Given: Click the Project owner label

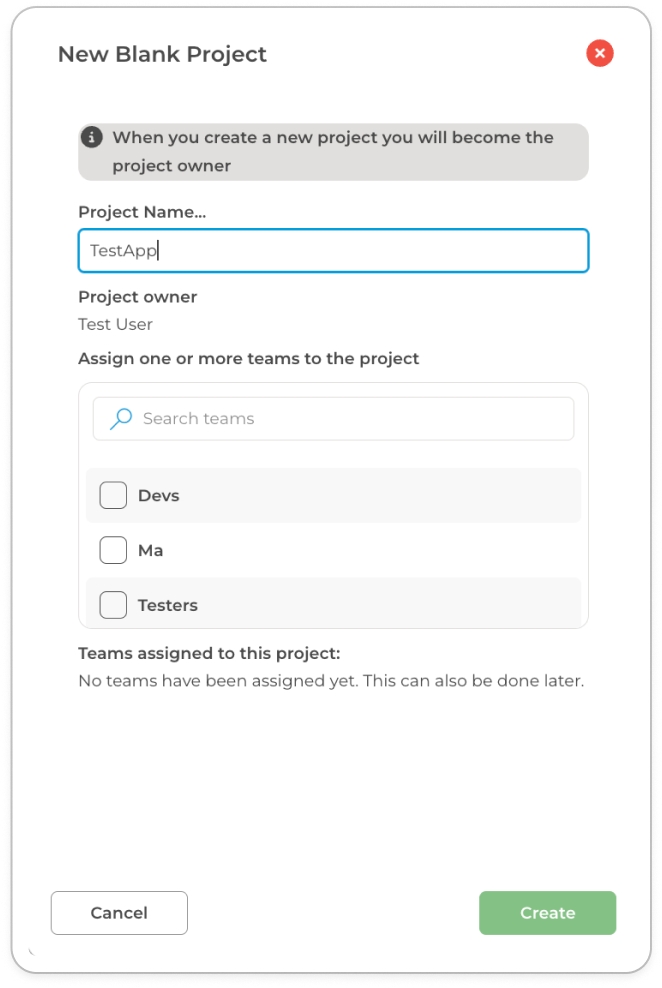Looking at the screenshot, I should pyautogui.click(x=137, y=297).
